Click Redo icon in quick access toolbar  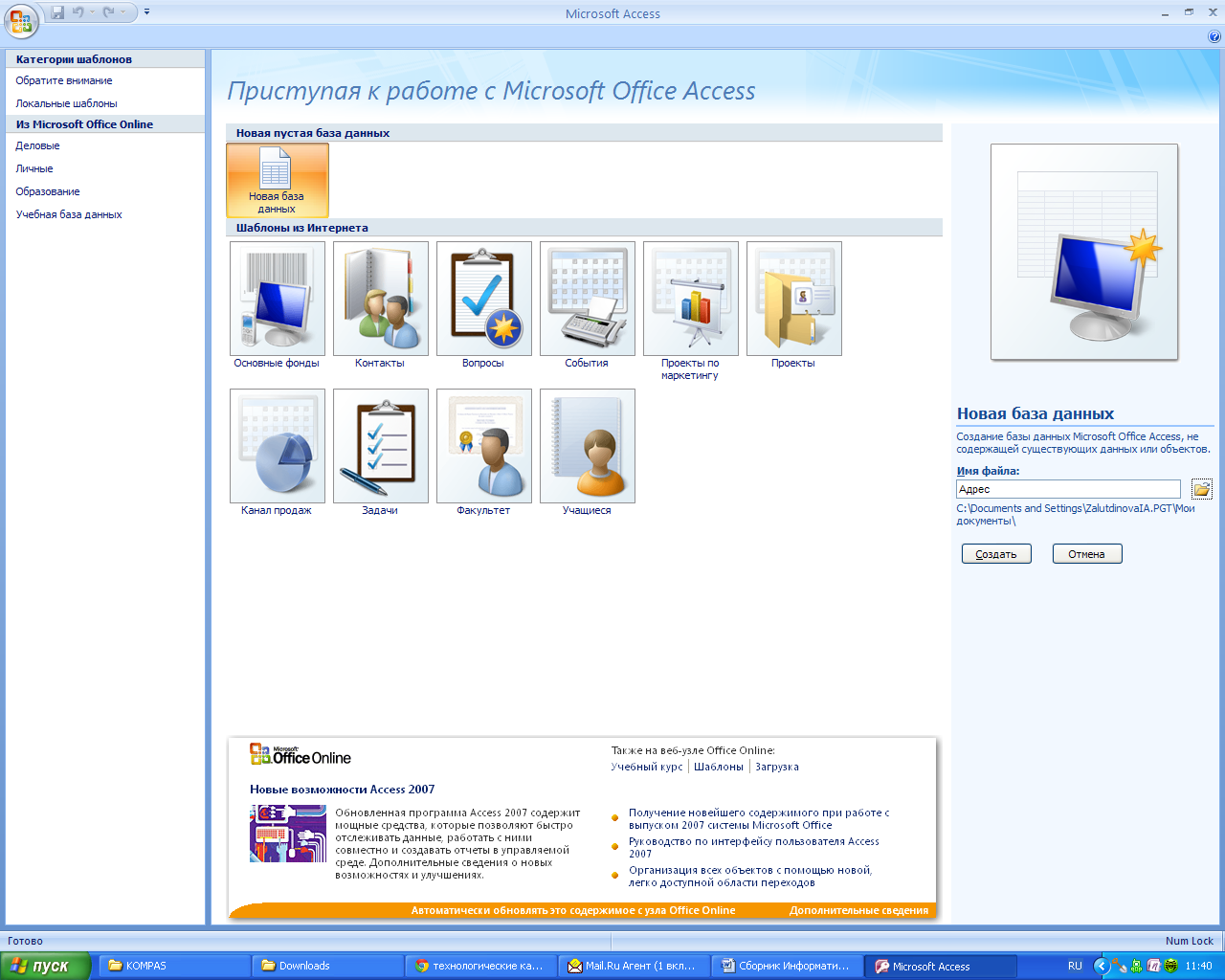point(109,12)
